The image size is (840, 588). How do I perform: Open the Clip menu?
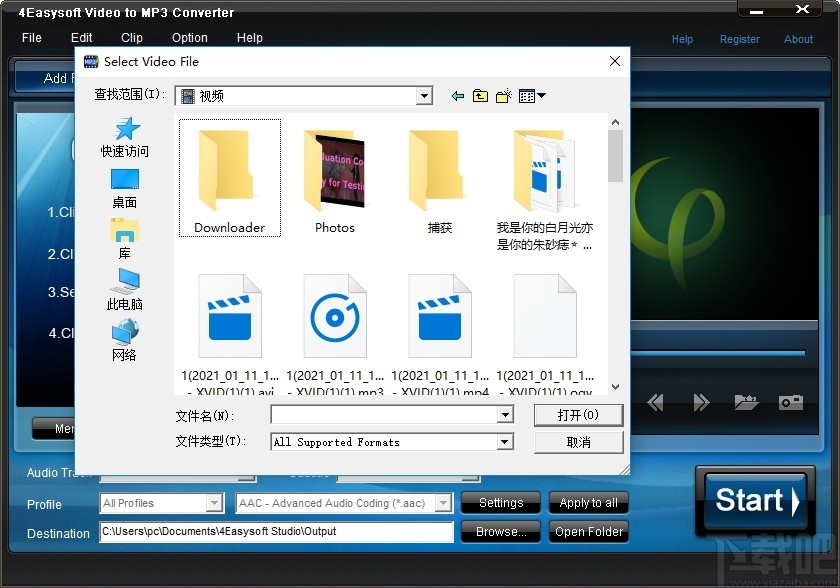[x=131, y=37]
